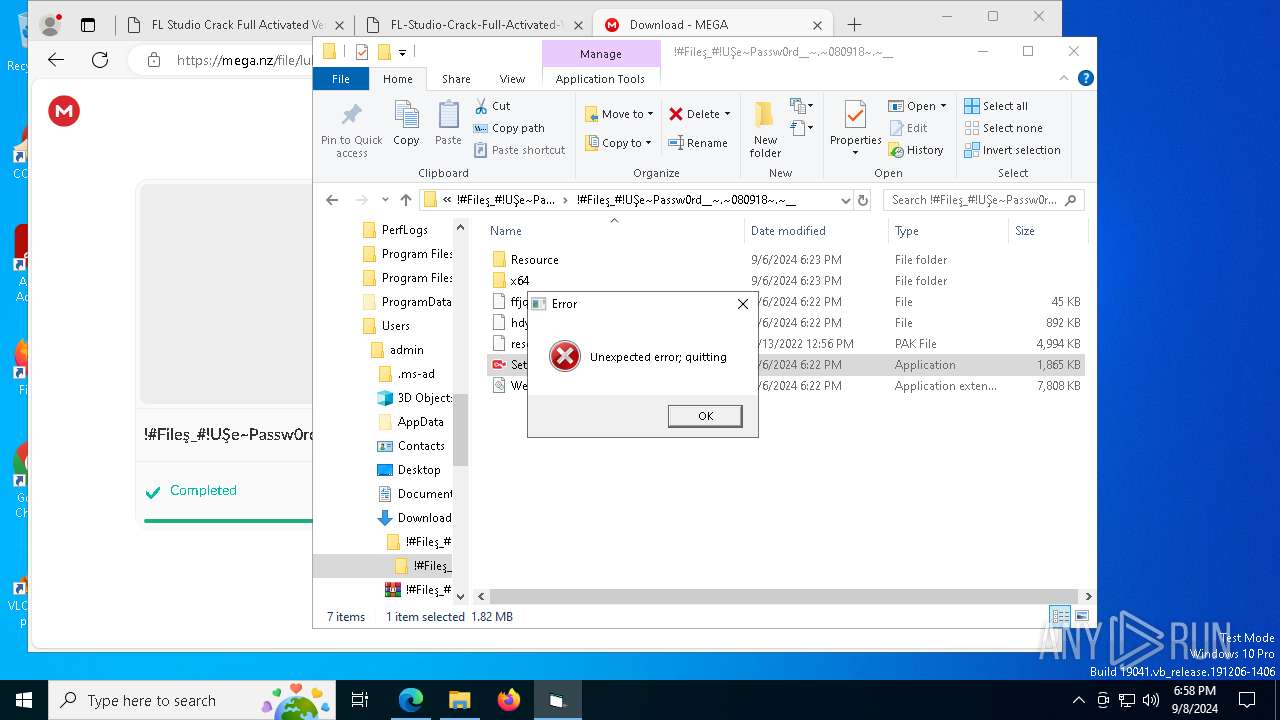Click the MEGA logo
Viewport: 1280px width, 720px height.
click(x=64, y=111)
